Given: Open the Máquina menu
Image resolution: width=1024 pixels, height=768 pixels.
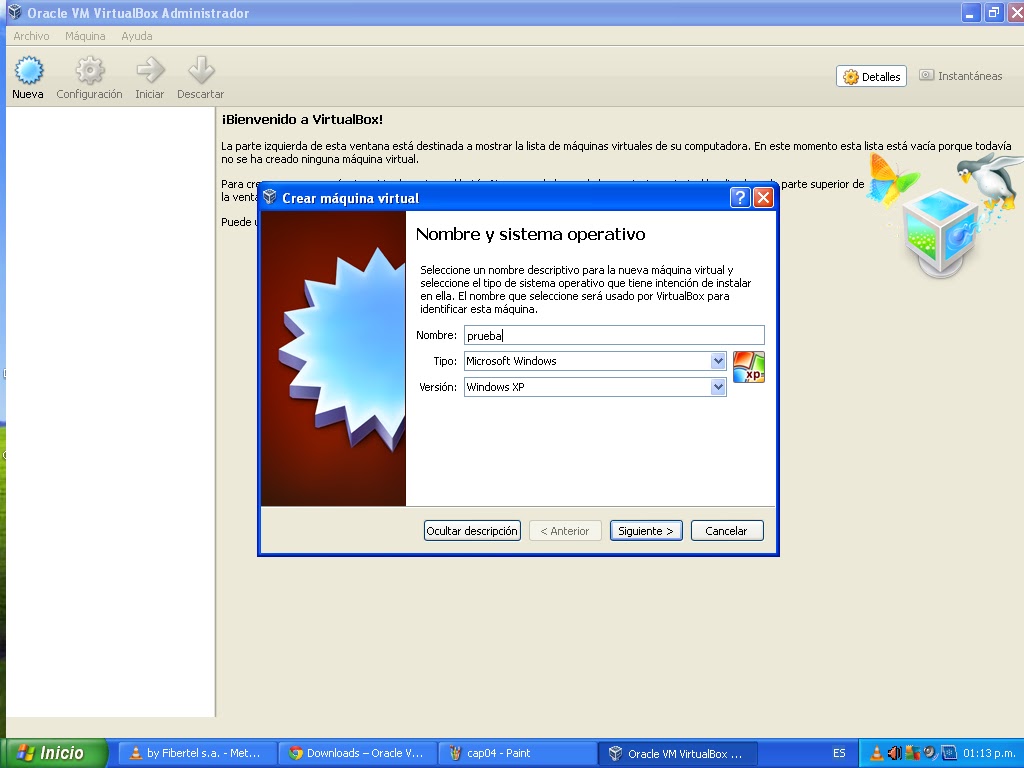Looking at the screenshot, I should pyautogui.click(x=85, y=36).
